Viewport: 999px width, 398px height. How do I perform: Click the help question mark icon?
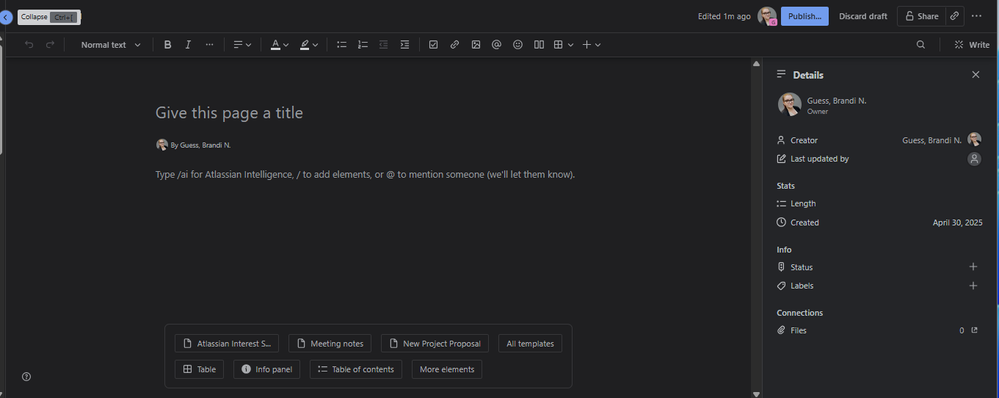(26, 376)
